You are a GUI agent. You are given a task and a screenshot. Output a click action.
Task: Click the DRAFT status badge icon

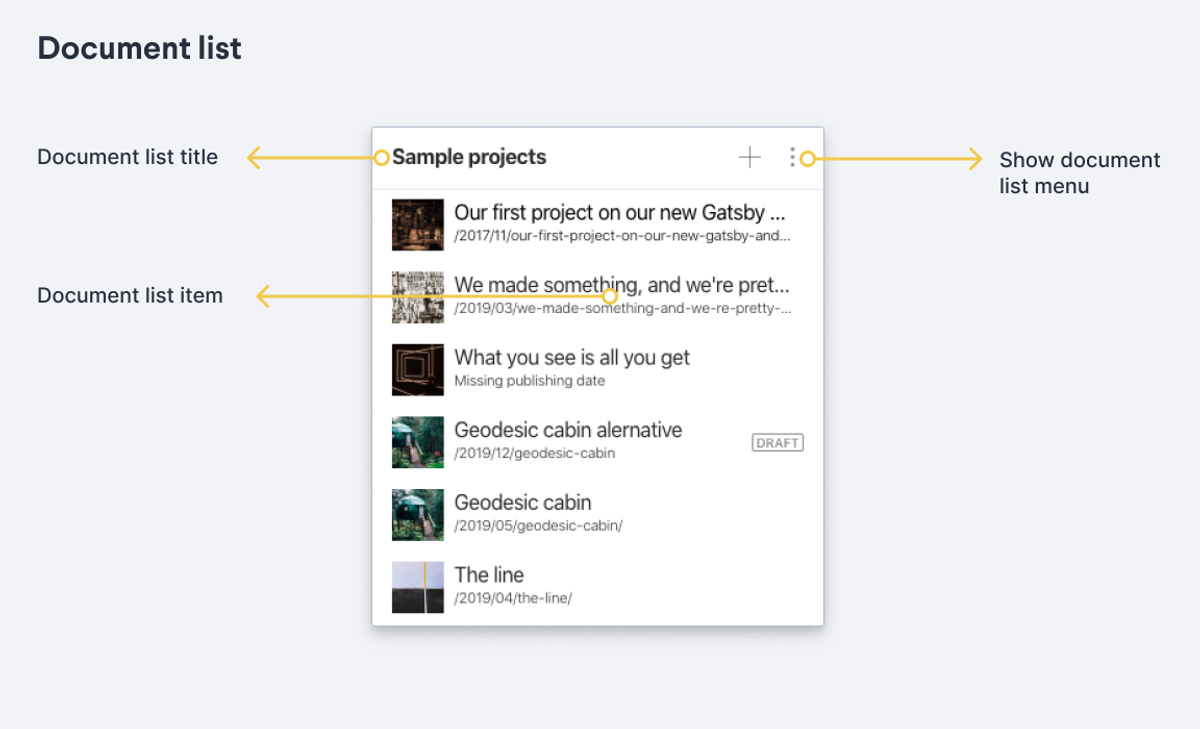[777, 442]
